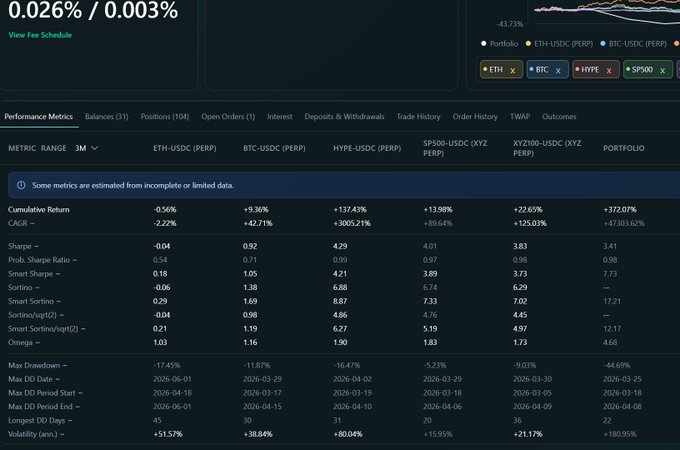Click the PORTFOLIO column header
This screenshot has height=450, width=680.
pyautogui.click(x=624, y=148)
